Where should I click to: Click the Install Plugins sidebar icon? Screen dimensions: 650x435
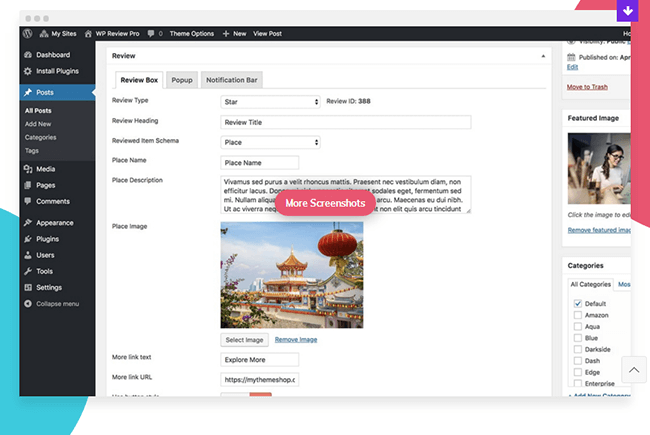[27, 70]
